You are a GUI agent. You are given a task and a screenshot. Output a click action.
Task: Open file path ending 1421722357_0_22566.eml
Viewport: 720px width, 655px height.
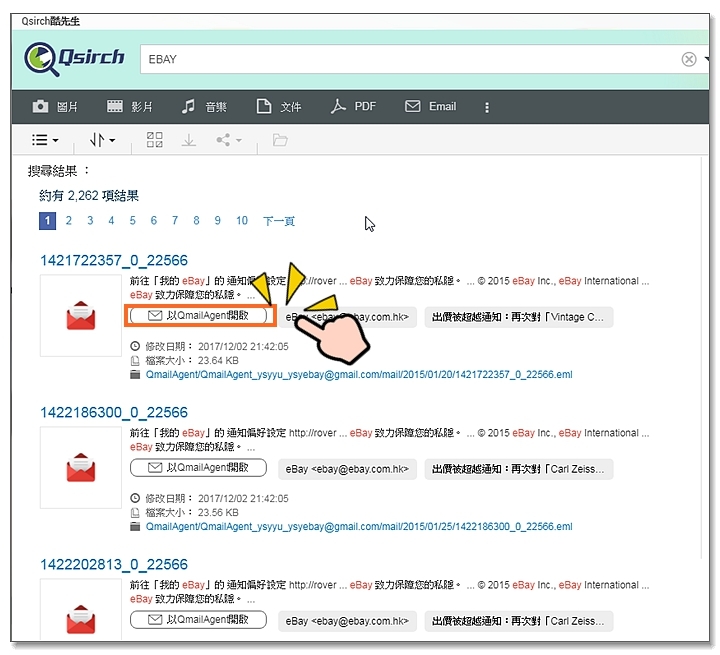[x=359, y=375]
